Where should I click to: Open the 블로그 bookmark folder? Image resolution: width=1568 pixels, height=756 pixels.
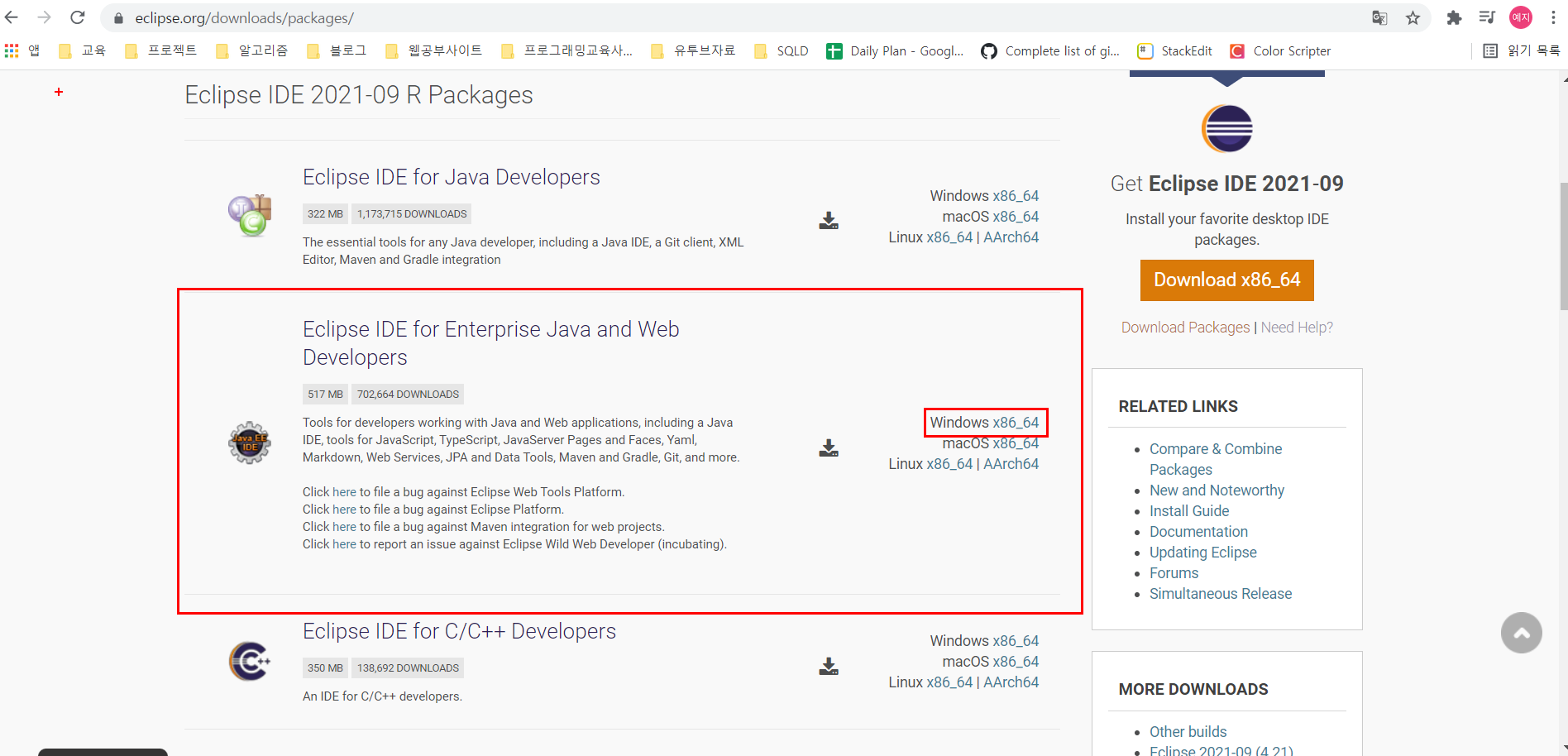click(337, 50)
